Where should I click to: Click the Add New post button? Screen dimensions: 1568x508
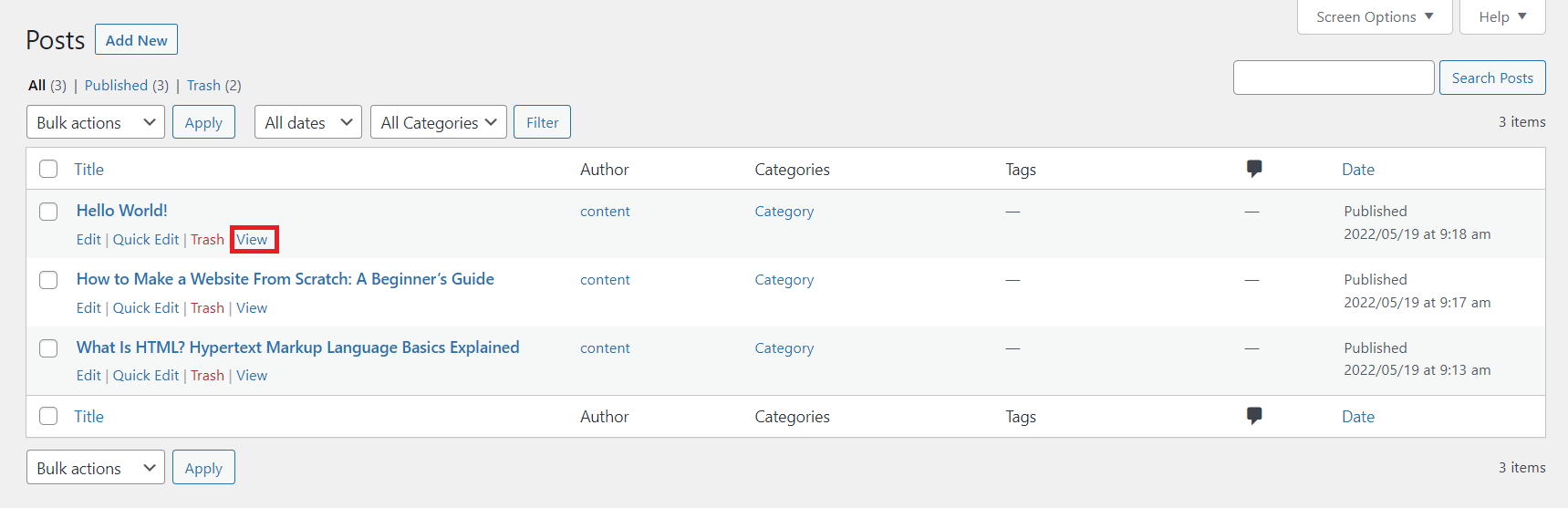[x=136, y=40]
